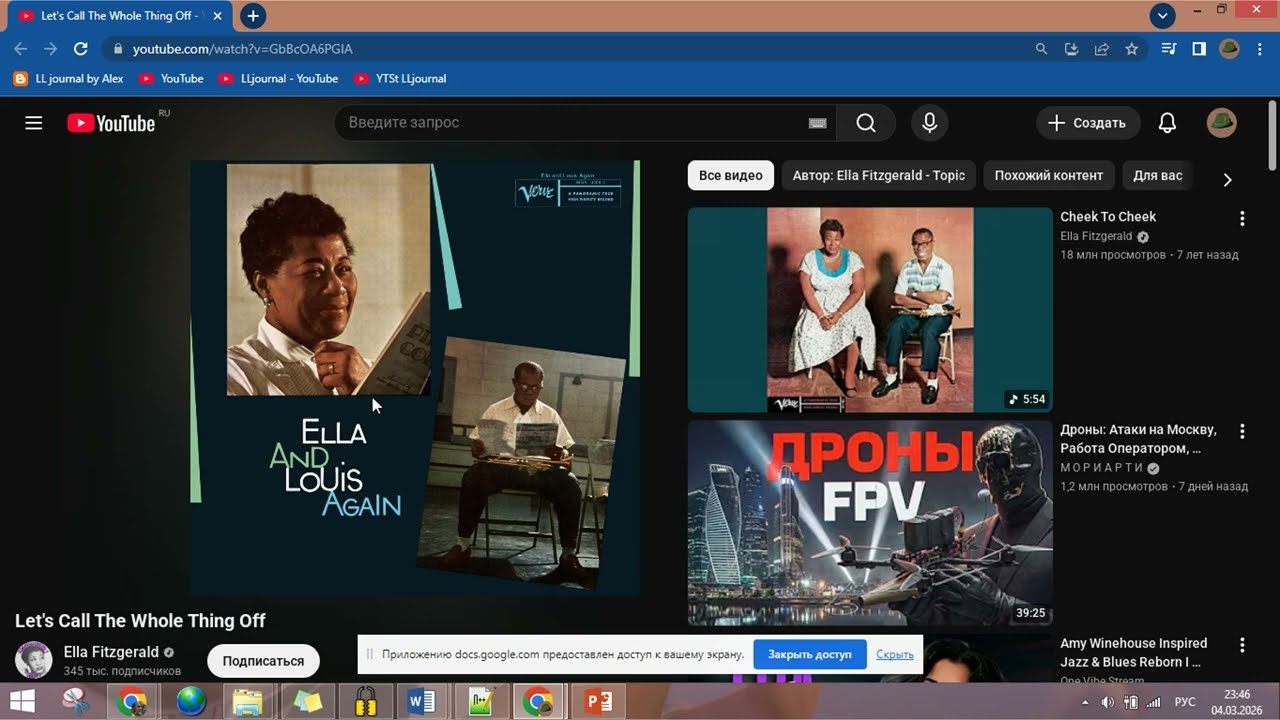The height and width of the screenshot is (720, 1280).
Task: Play Дроны FPV thumbnail
Action: pos(870,523)
